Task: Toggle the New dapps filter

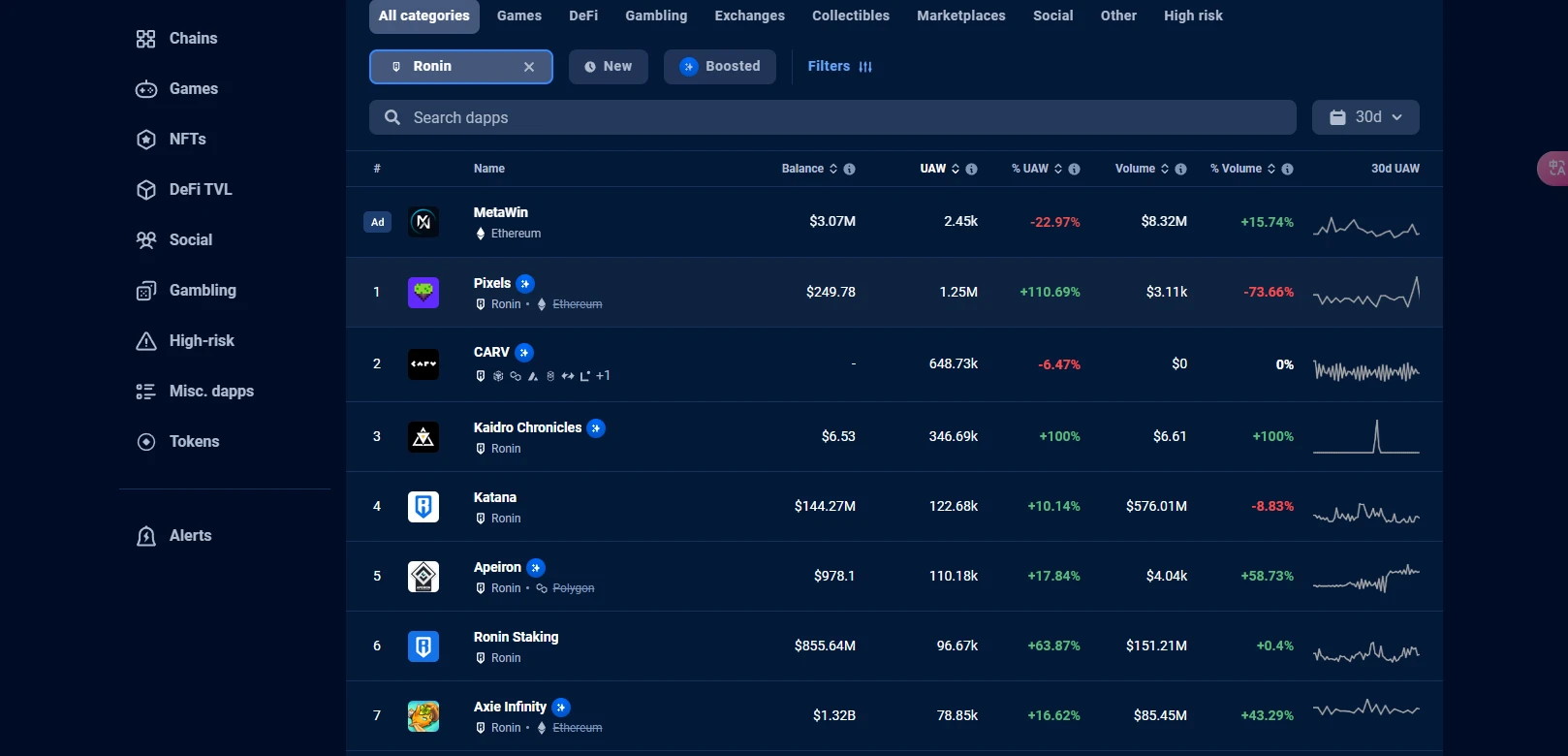Action: (x=608, y=67)
